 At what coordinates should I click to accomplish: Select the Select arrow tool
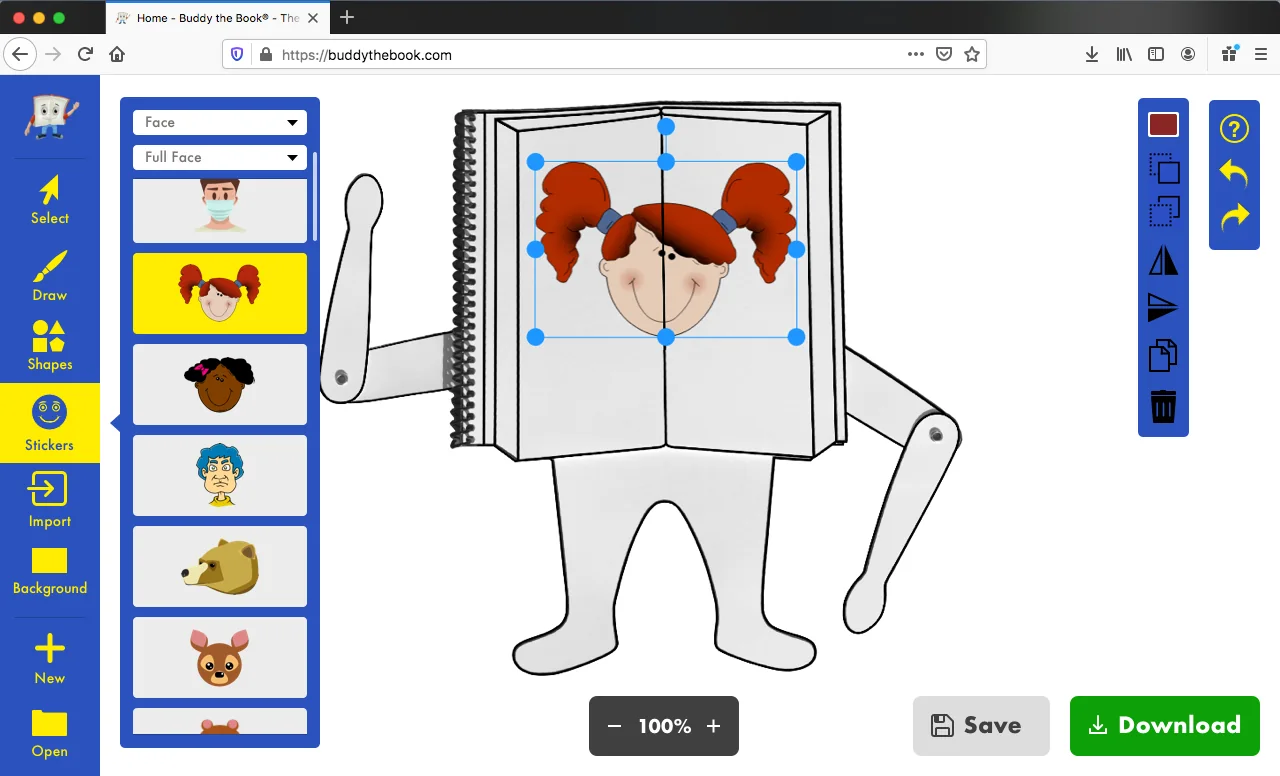pos(50,200)
